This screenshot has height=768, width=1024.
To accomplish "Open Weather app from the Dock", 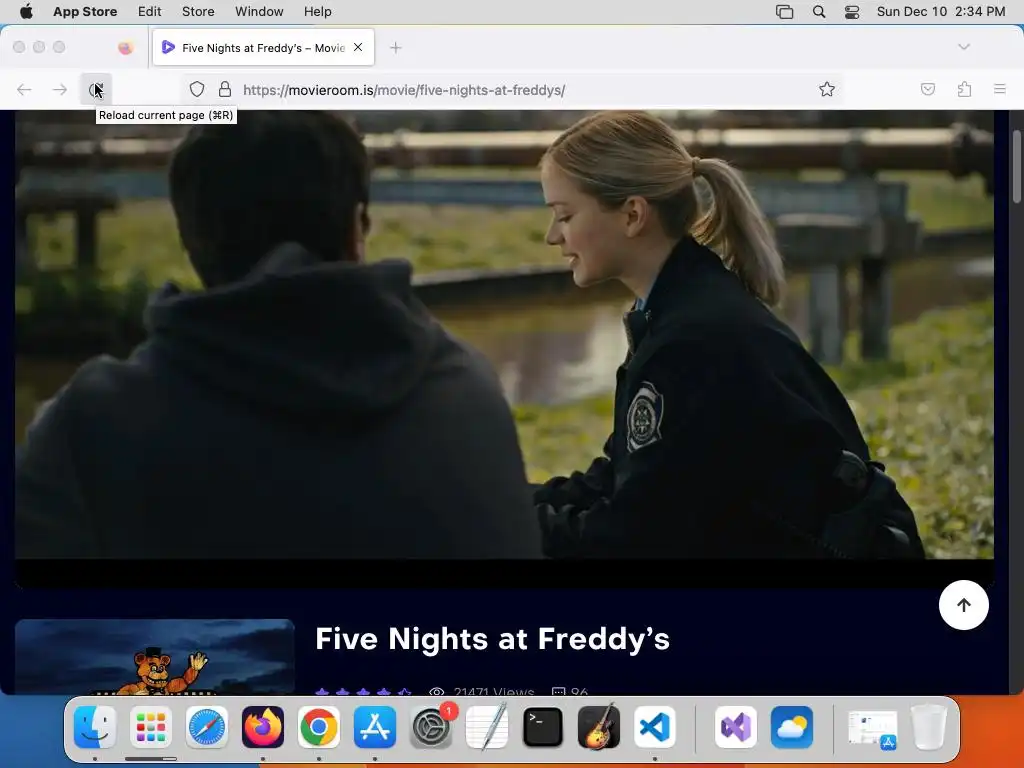I will [792, 727].
